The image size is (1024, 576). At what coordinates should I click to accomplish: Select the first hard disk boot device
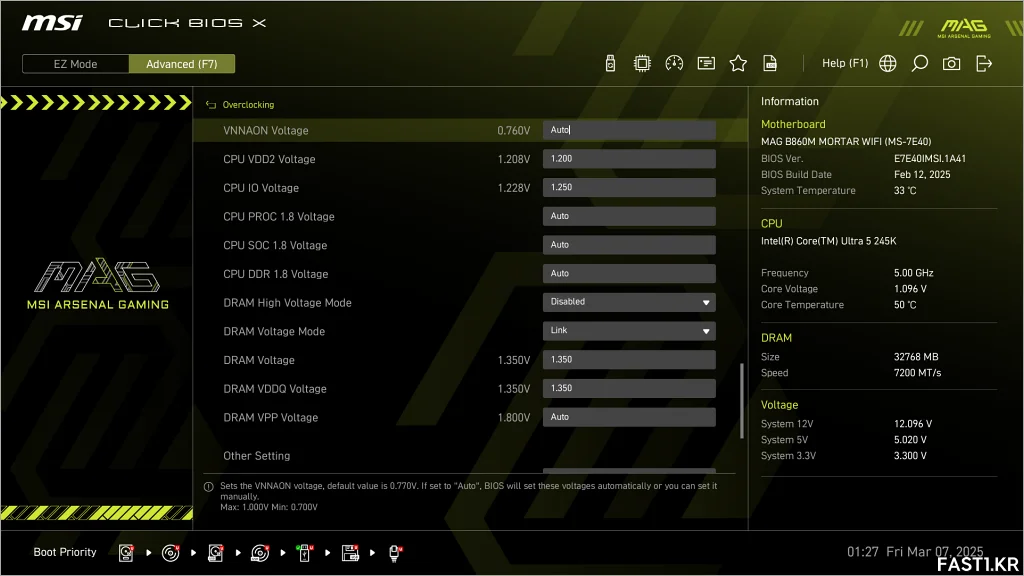point(126,553)
